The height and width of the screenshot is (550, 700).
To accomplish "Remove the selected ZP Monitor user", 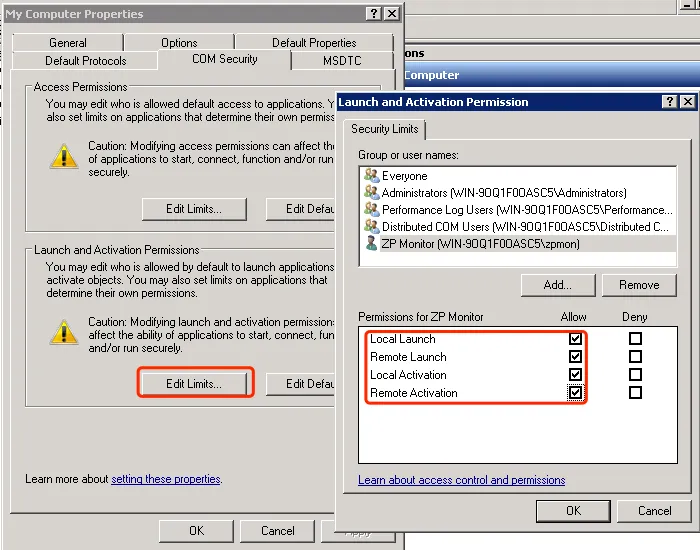I will coord(639,285).
